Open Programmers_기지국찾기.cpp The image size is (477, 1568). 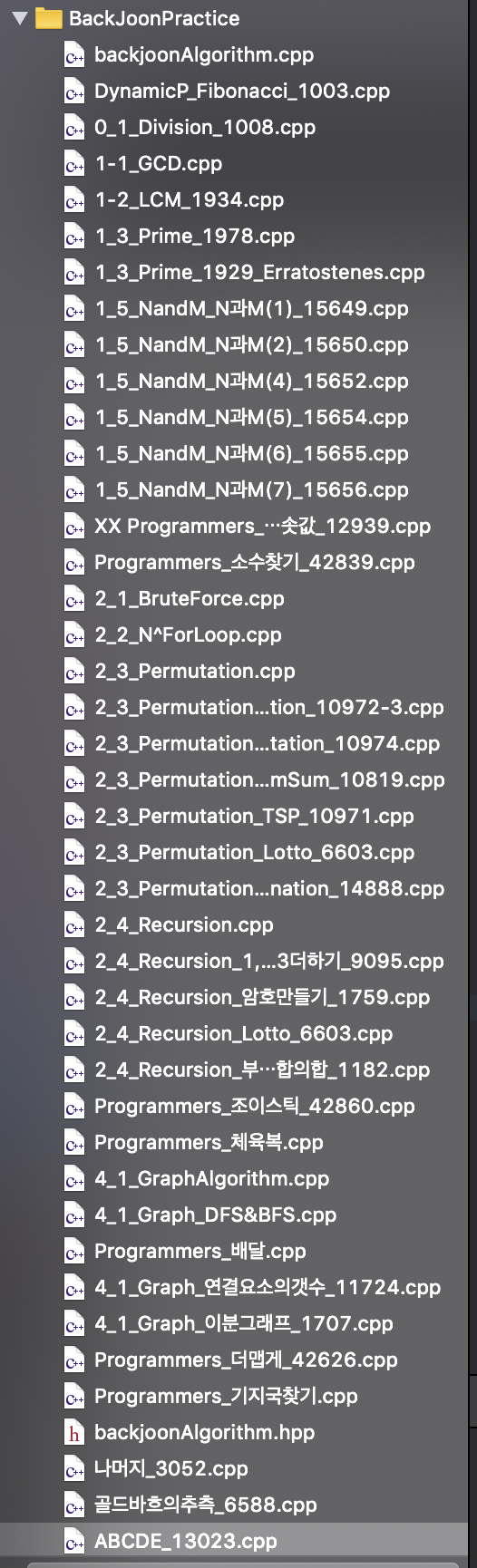[227, 1397]
